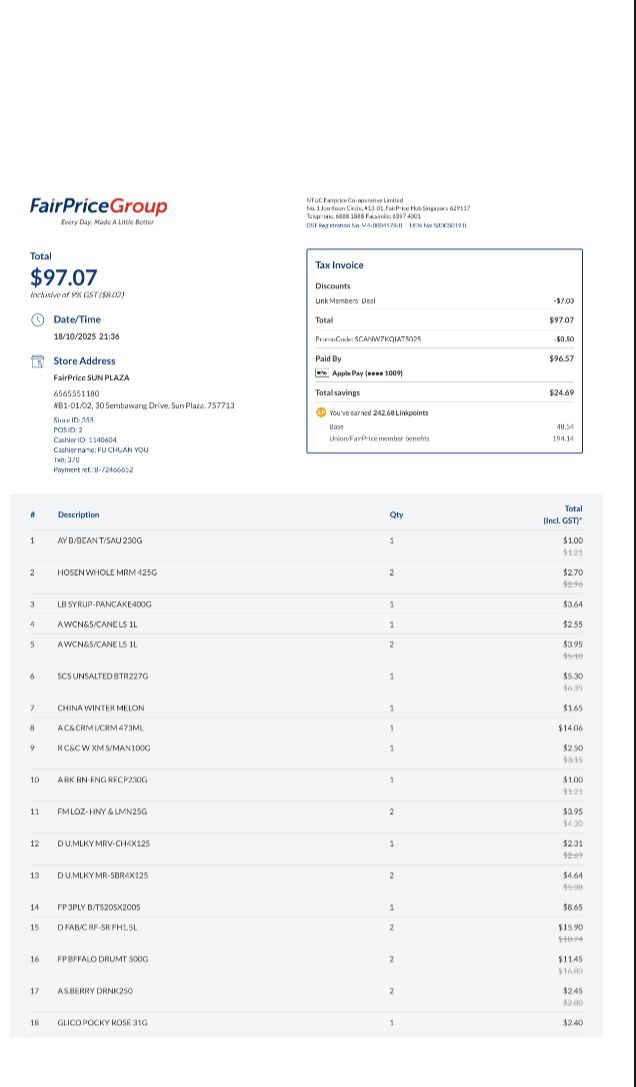636x1087 pixels.
Task: Select the 'SCS UNSALTED BTR227G' item
Action: 103,676
